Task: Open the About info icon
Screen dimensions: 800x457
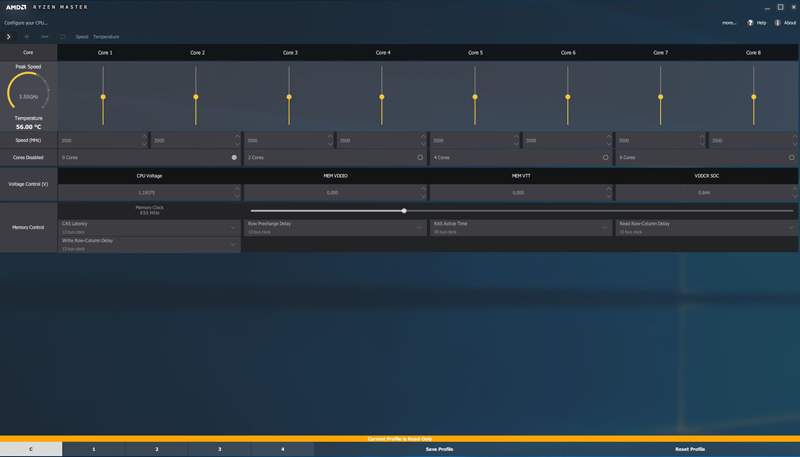Action: [x=778, y=22]
